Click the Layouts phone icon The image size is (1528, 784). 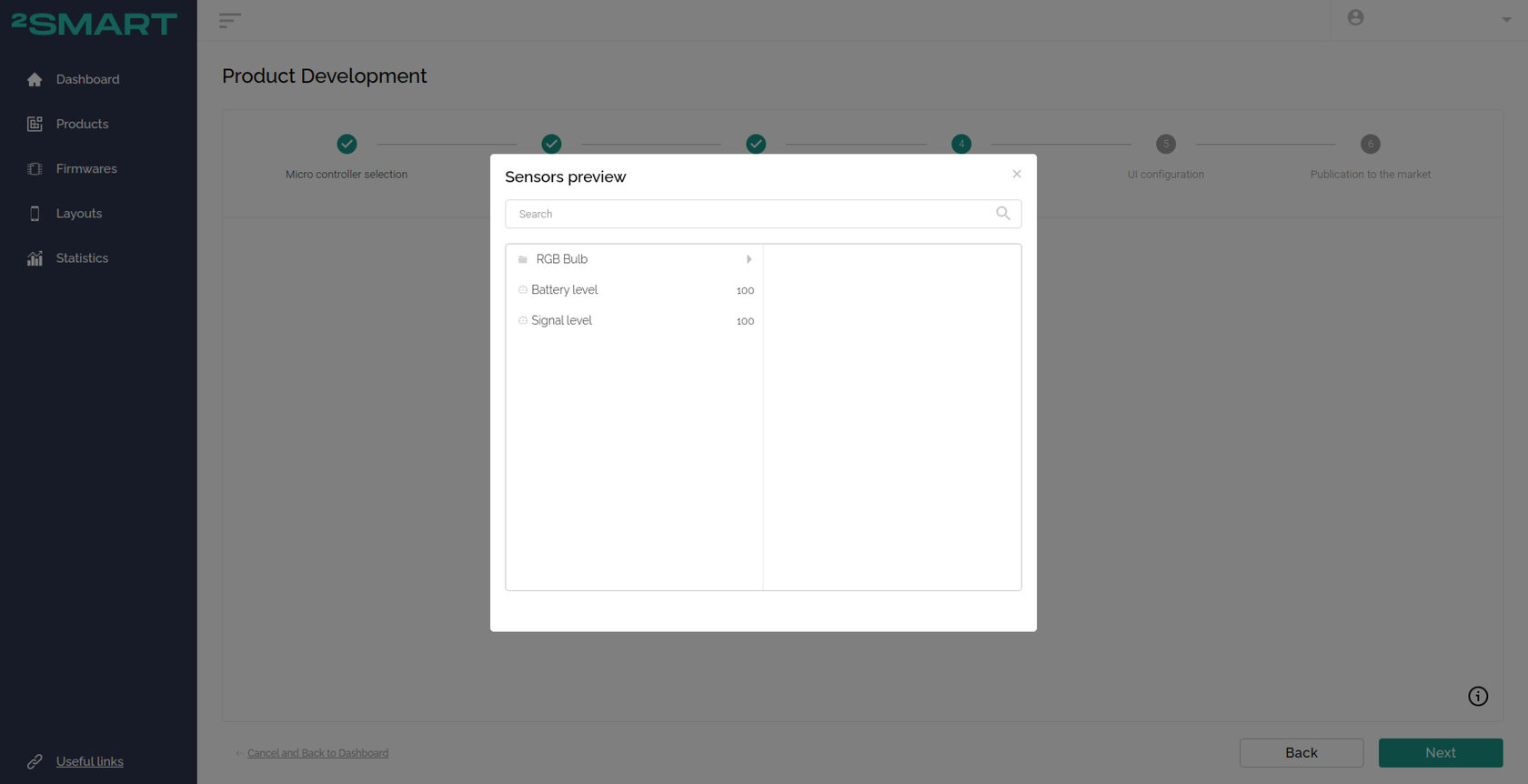pyautogui.click(x=35, y=213)
